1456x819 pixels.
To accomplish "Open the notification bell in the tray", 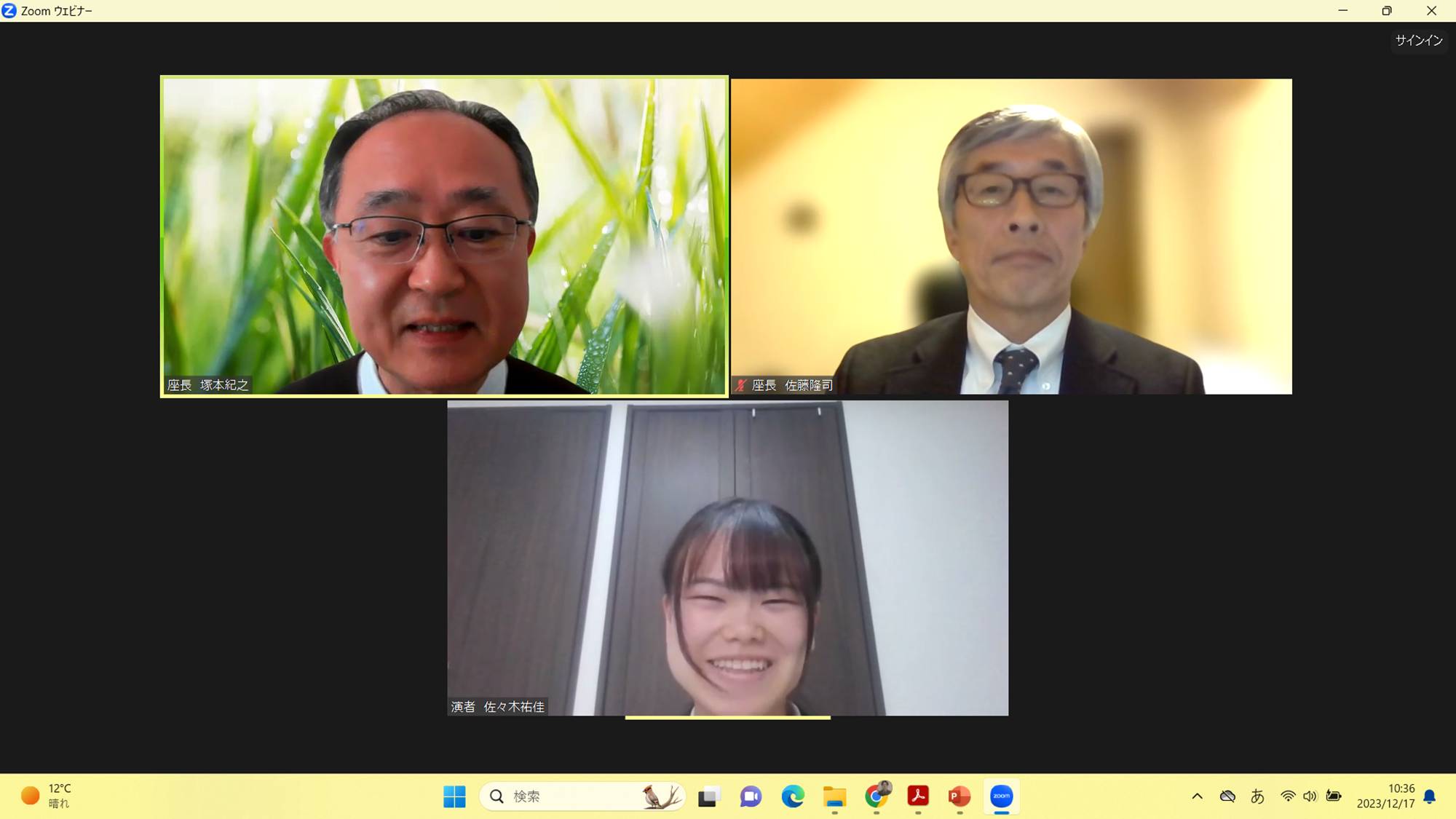I will [1430, 796].
